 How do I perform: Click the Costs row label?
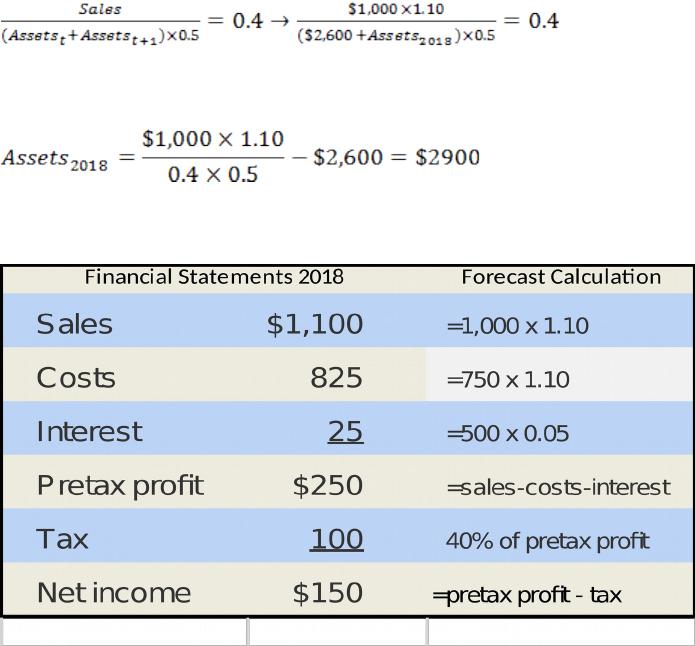pos(76,378)
